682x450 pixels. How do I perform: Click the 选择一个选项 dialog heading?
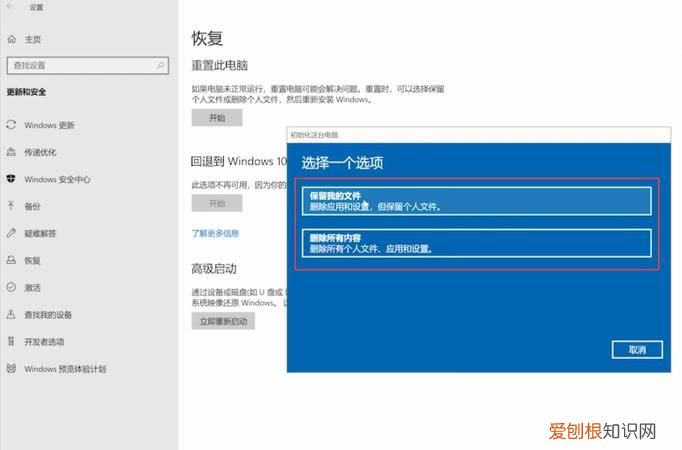click(342, 163)
